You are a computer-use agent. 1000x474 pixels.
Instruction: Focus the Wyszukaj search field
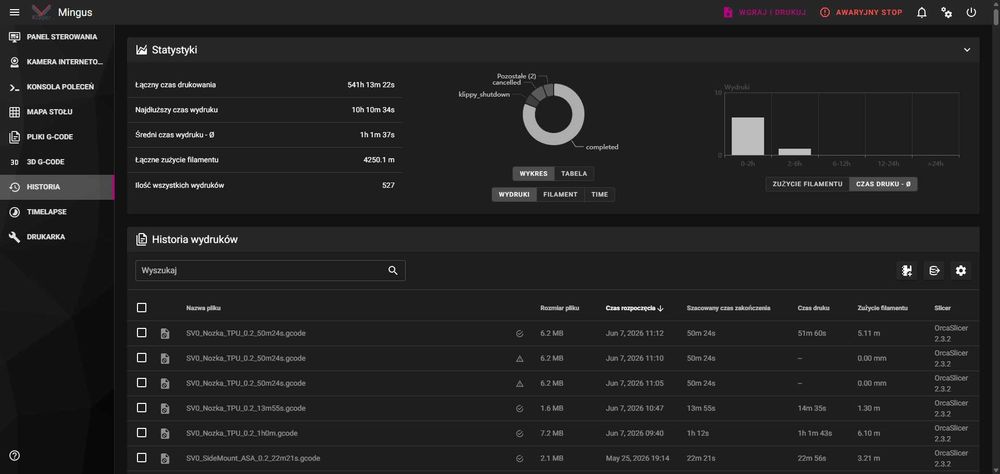tap(270, 270)
